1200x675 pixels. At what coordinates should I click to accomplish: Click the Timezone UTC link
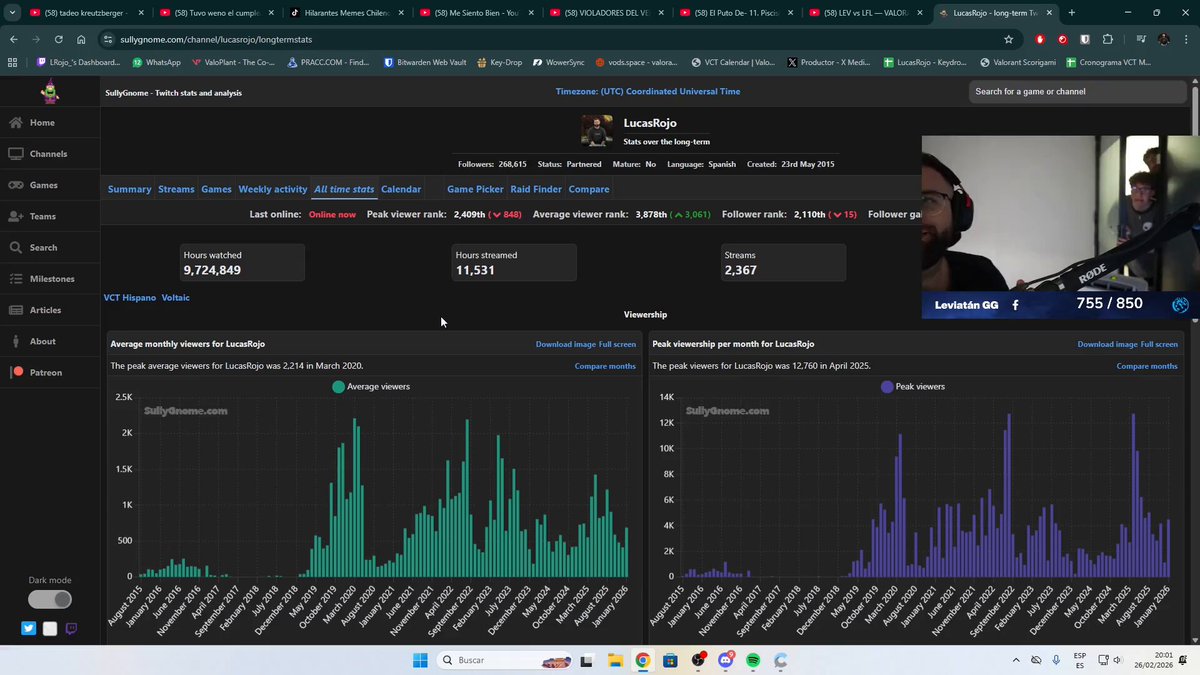648,92
